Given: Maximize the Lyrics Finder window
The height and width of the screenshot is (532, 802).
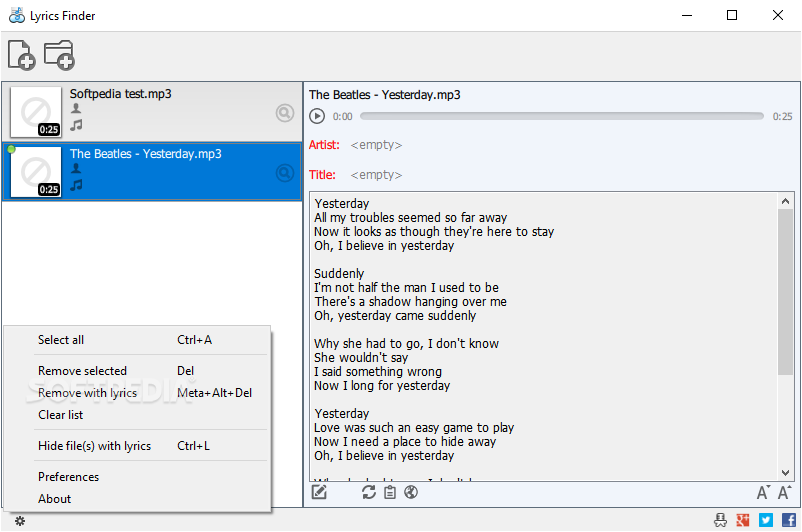Looking at the screenshot, I should click(x=732, y=15).
